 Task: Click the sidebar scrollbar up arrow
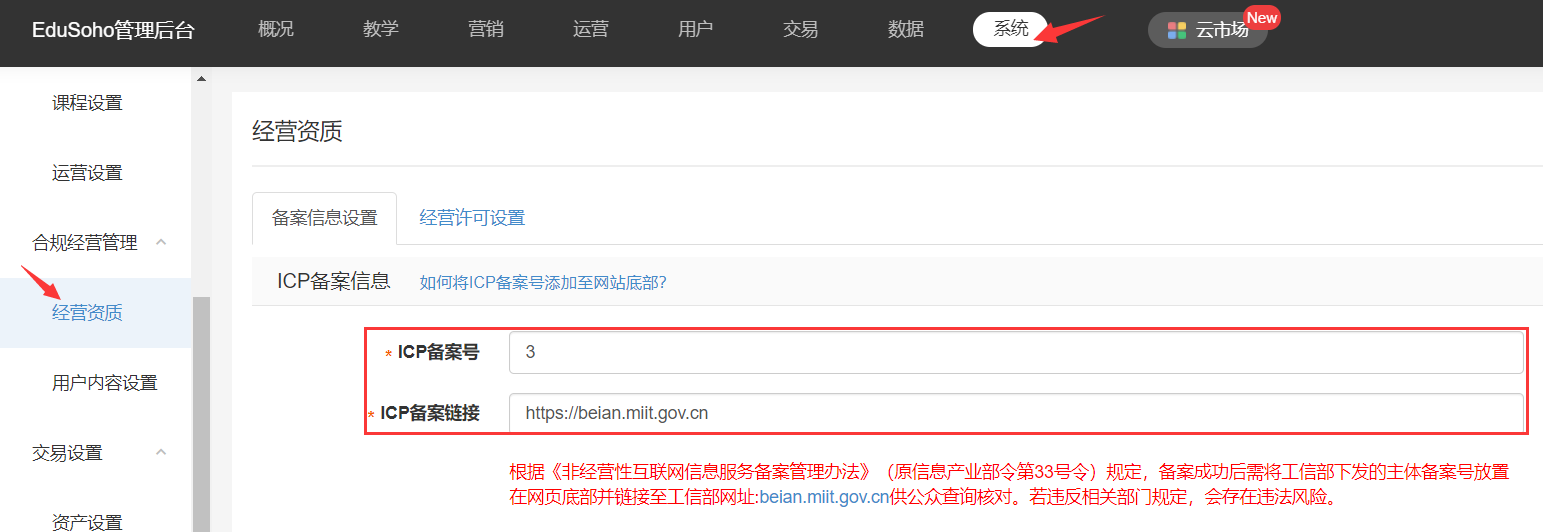201,78
